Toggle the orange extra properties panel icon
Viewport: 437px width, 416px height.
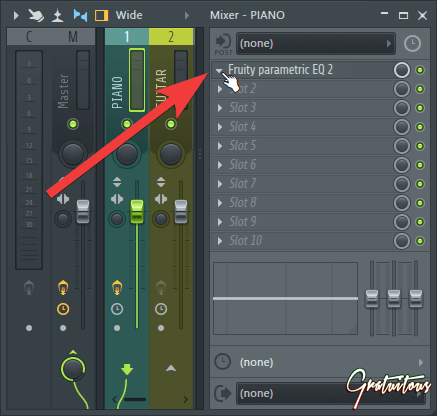(102, 15)
